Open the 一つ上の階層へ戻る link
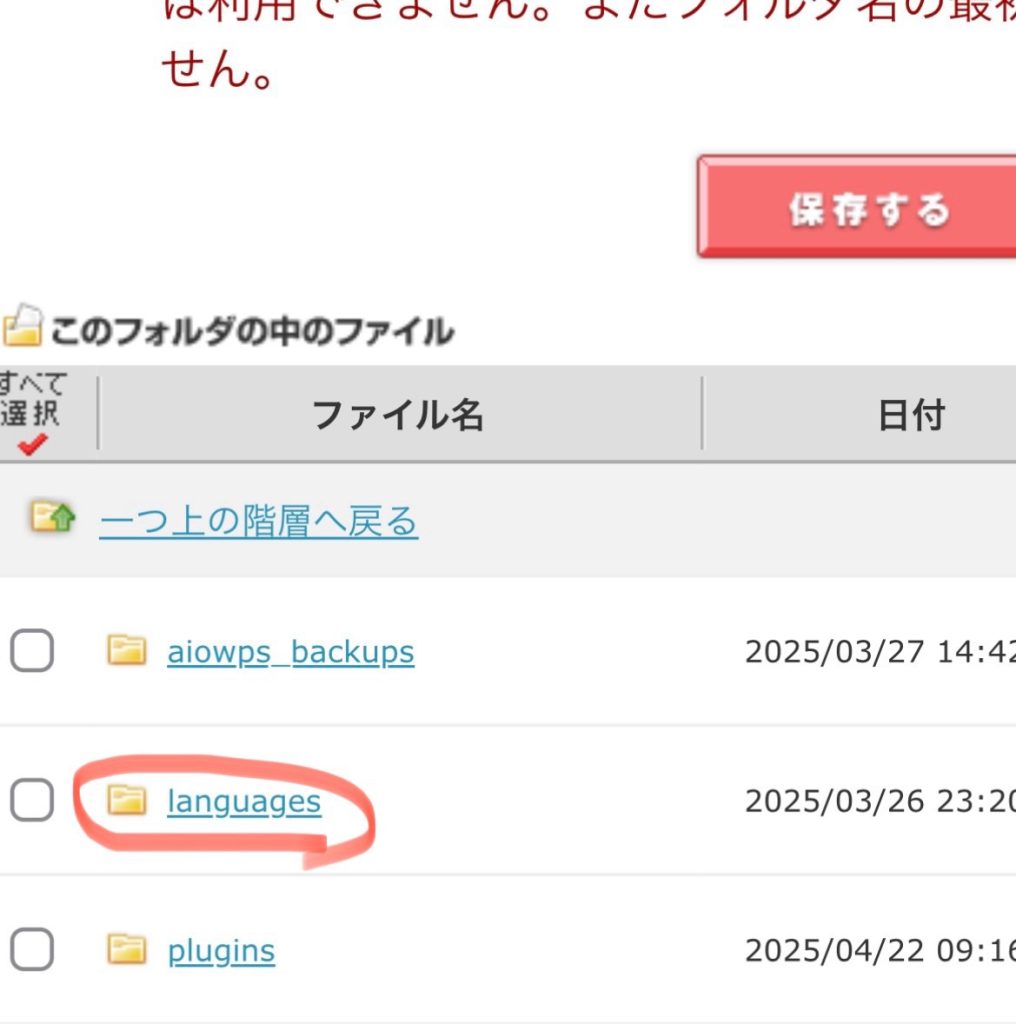Screen dimensions: 1016x1024 [258, 521]
